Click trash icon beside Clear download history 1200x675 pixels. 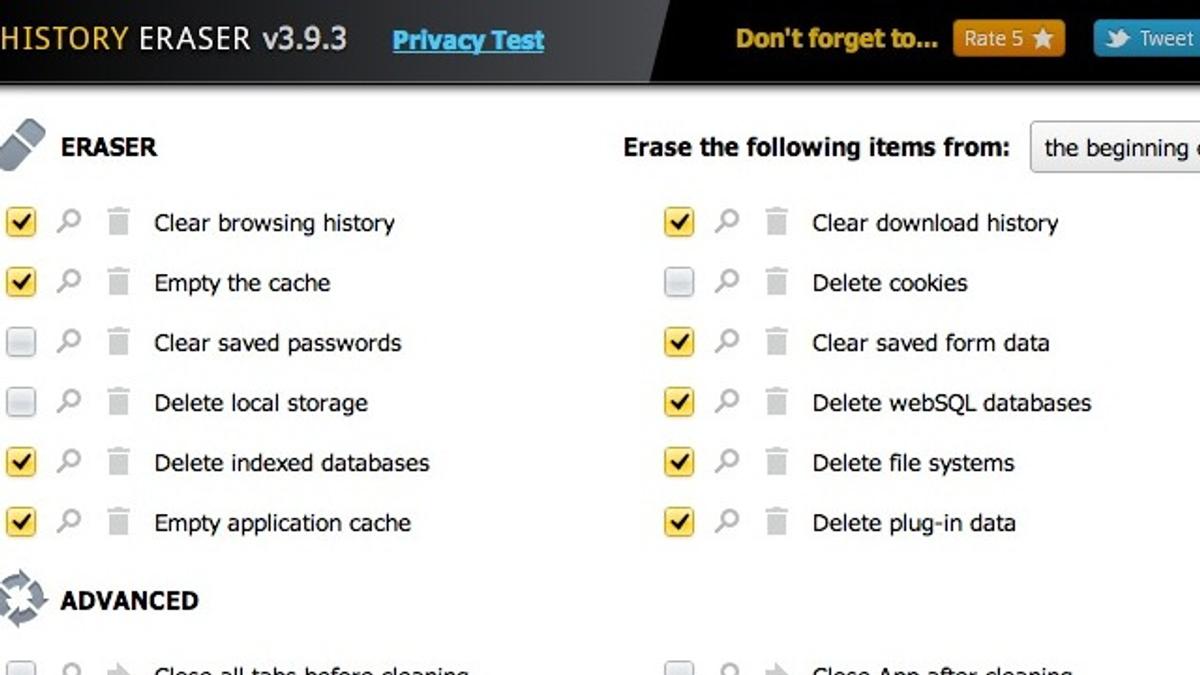click(x=776, y=222)
